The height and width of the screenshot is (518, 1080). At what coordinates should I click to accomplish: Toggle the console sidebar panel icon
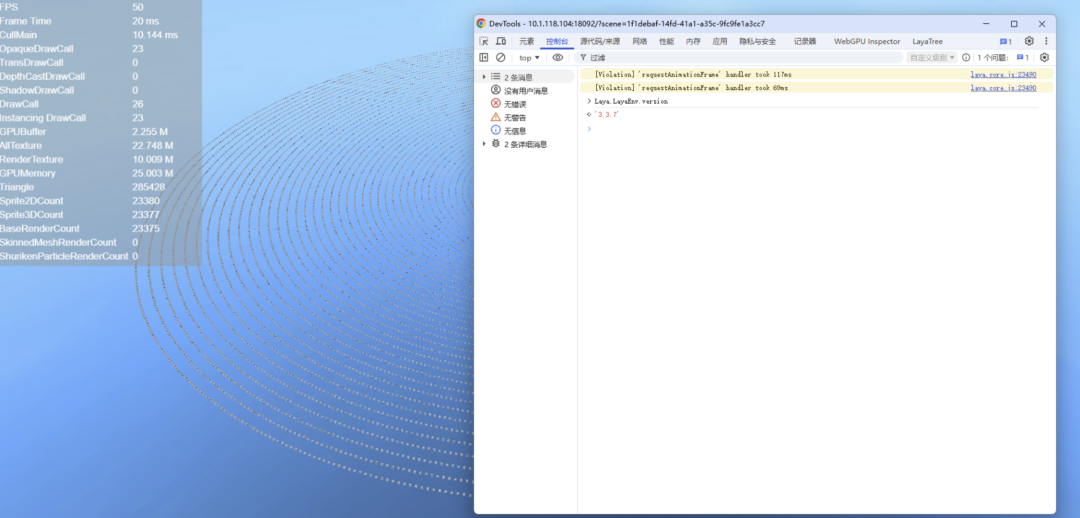click(x=484, y=58)
